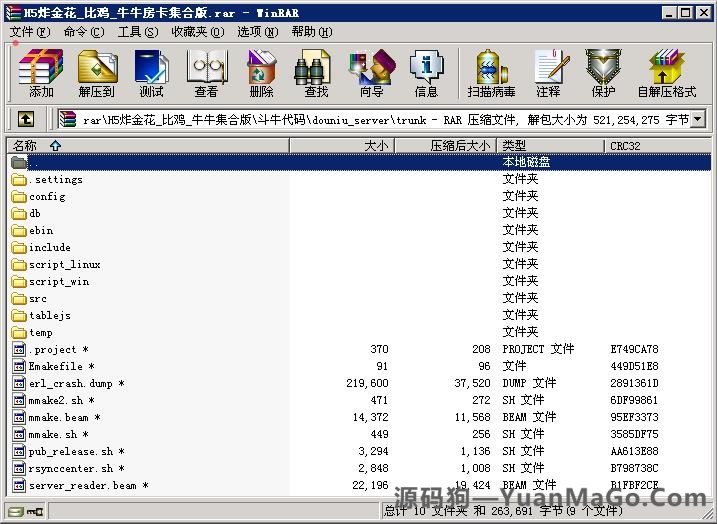Image resolution: width=717 pixels, height=524 pixels.
Task: Click the 'PROJECT 文件' type cell
Action: [538, 349]
